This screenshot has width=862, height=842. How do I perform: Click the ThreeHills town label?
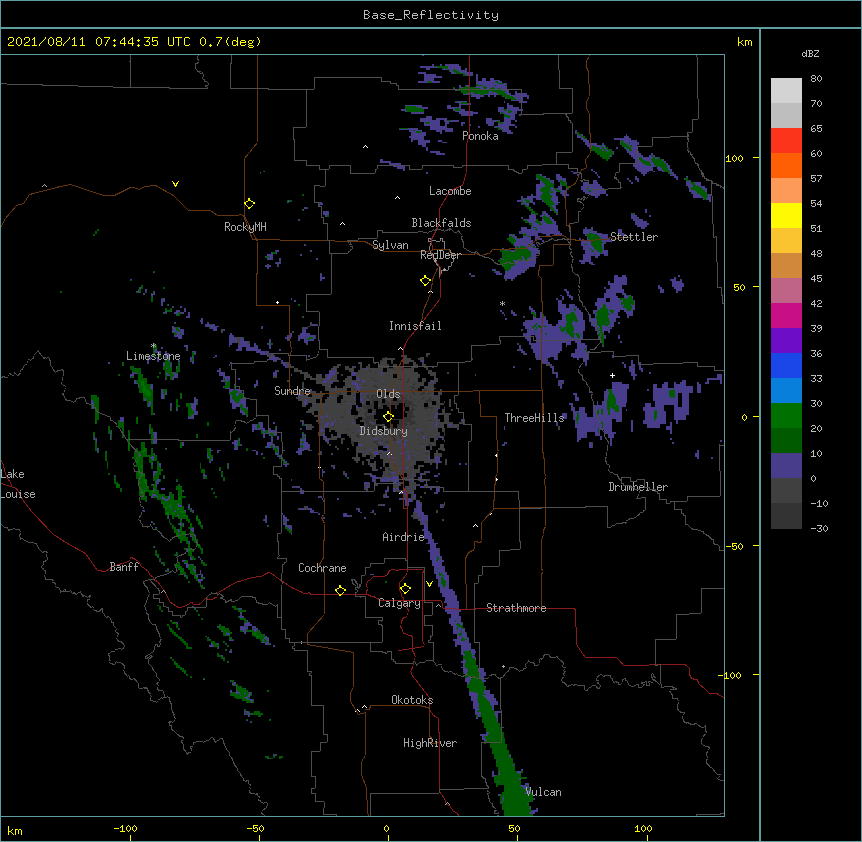pos(534,418)
